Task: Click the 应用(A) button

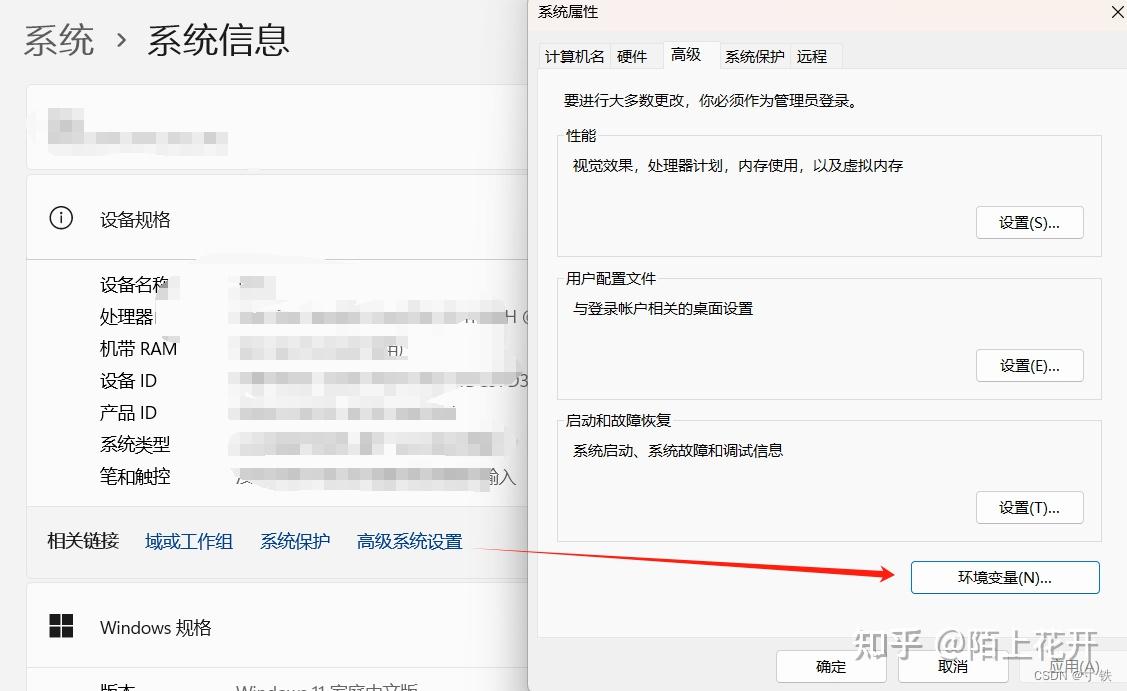Action: [x=1075, y=666]
